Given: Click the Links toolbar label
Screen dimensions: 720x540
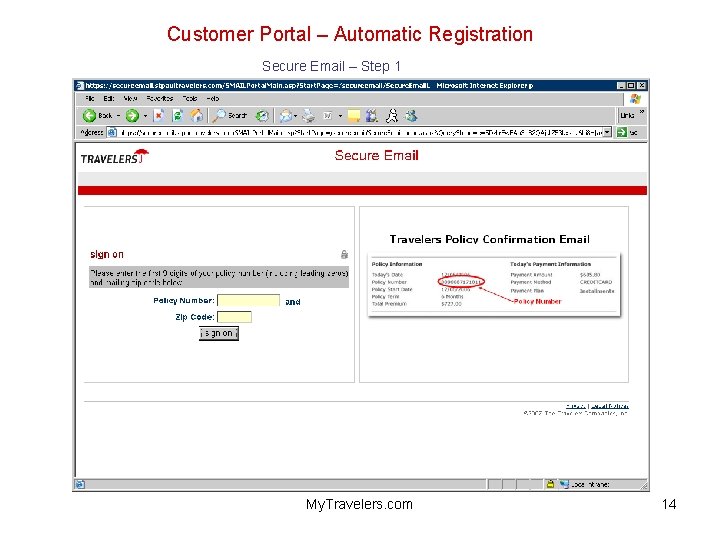Looking at the screenshot, I should tap(627, 116).
